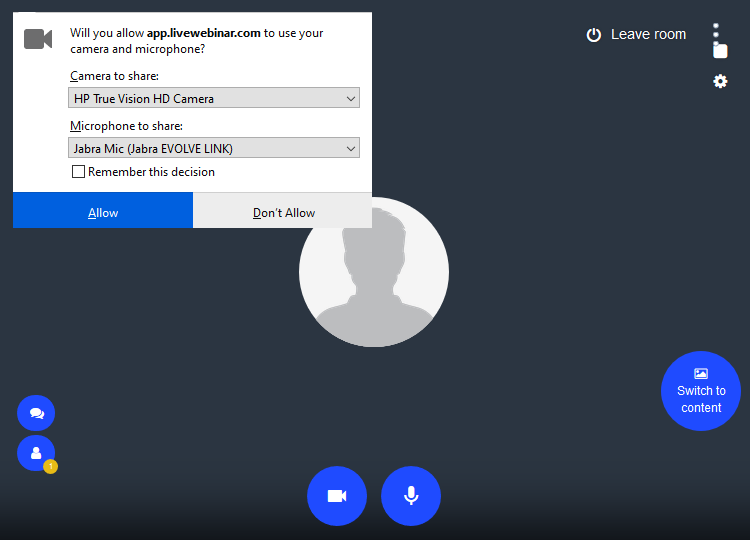The image size is (750, 540).
Task: Click the Allow button
Action: pyautogui.click(x=103, y=211)
